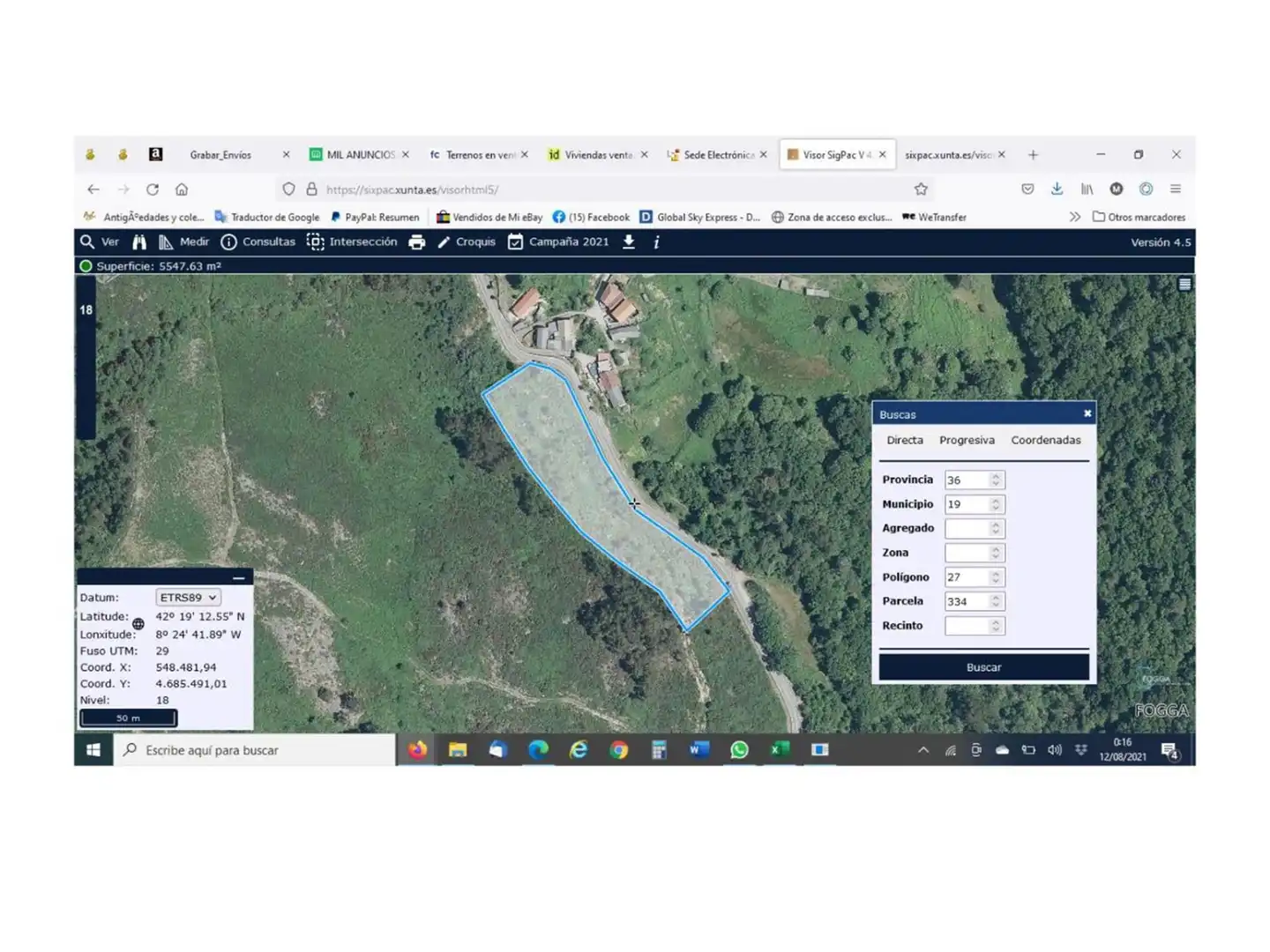Click the italic i information icon
The height and width of the screenshot is (952, 1270).
coord(656,242)
